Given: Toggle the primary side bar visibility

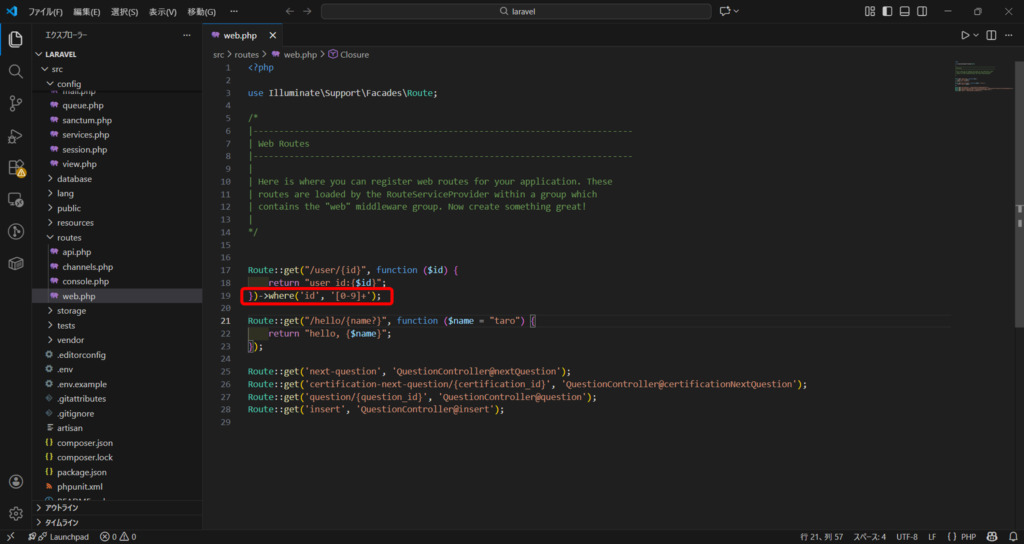Looking at the screenshot, I should [887, 11].
